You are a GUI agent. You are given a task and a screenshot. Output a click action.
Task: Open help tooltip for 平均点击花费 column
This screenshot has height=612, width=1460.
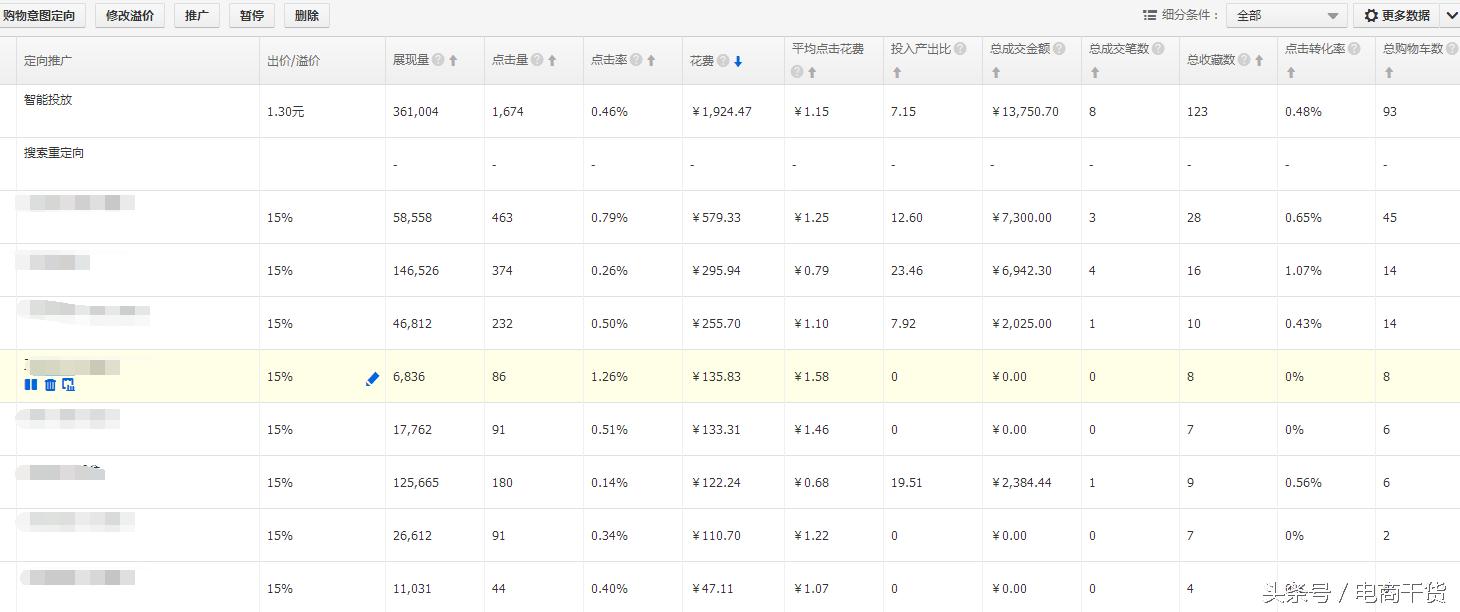(798, 72)
